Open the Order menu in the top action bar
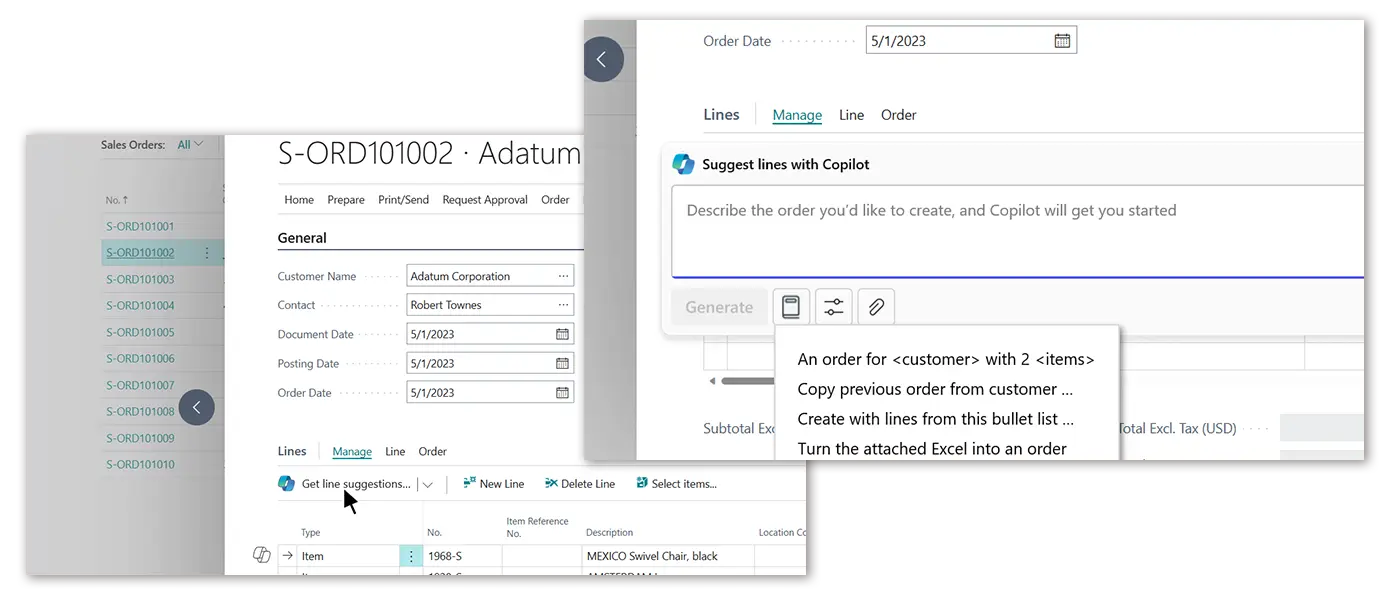 tap(555, 200)
